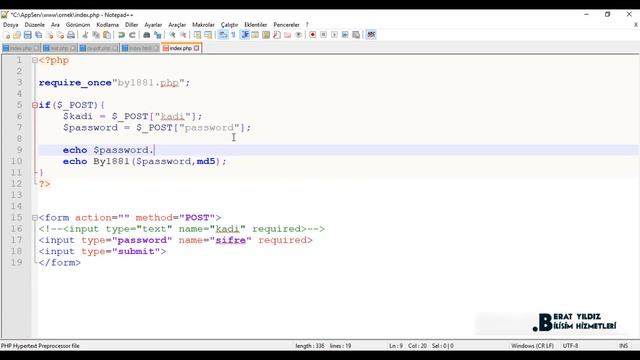Open the Find and Replace icon

pyautogui.click(x=158, y=35)
